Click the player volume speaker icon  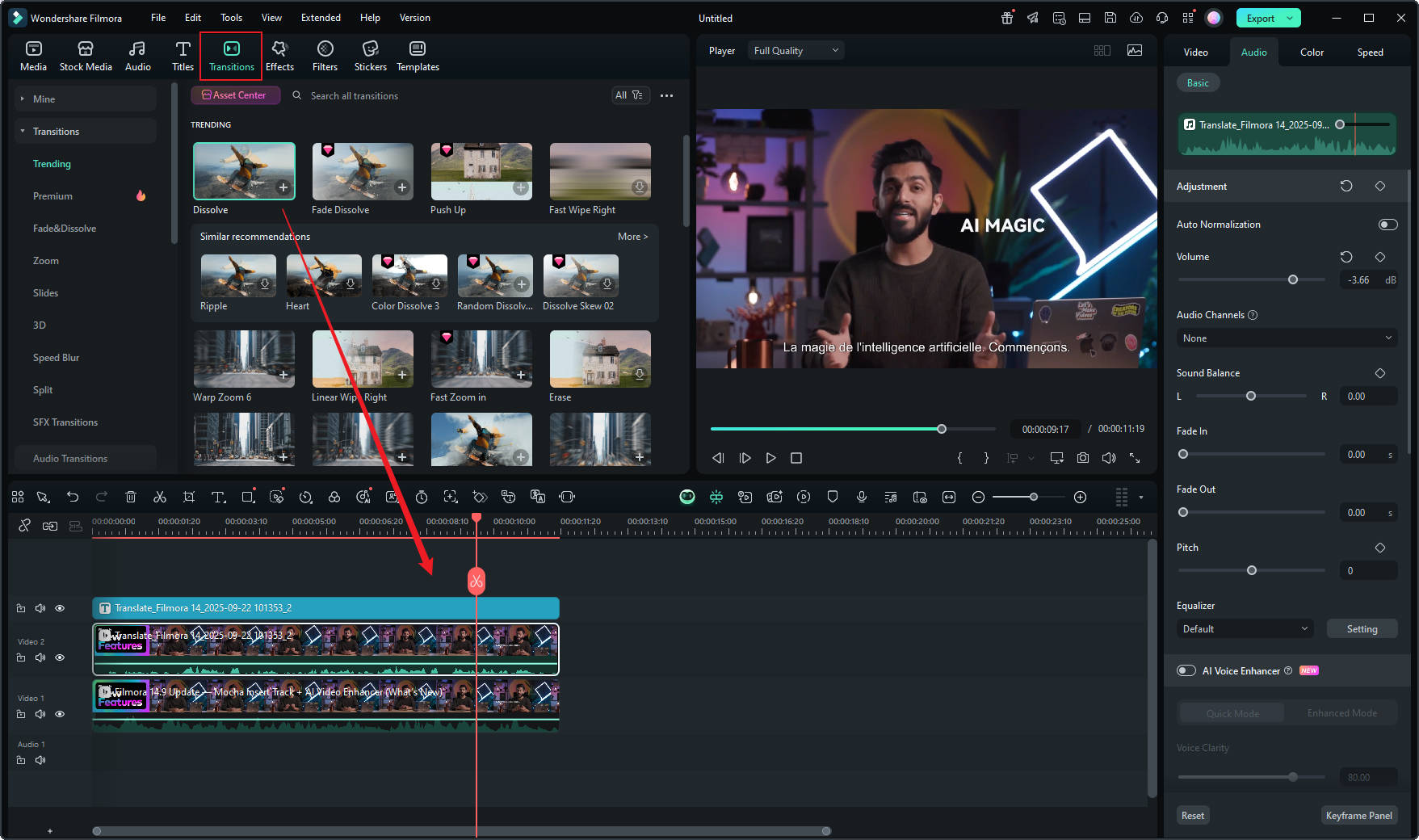pyautogui.click(x=1109, y=458)
